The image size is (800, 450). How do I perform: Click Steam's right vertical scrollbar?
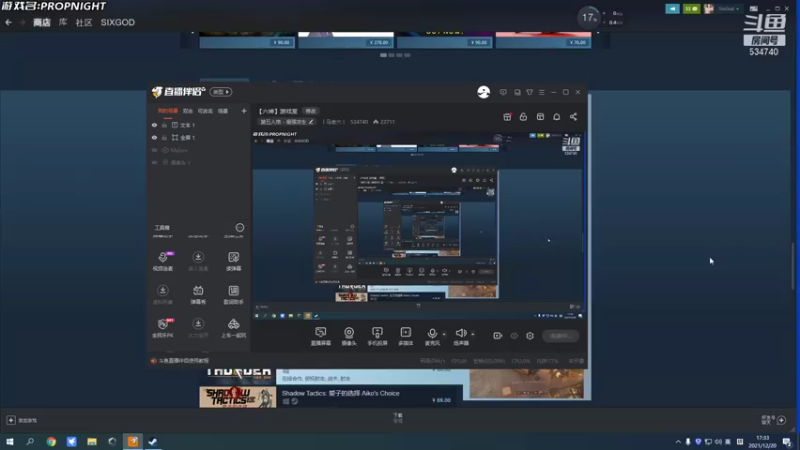coord(793,265)
